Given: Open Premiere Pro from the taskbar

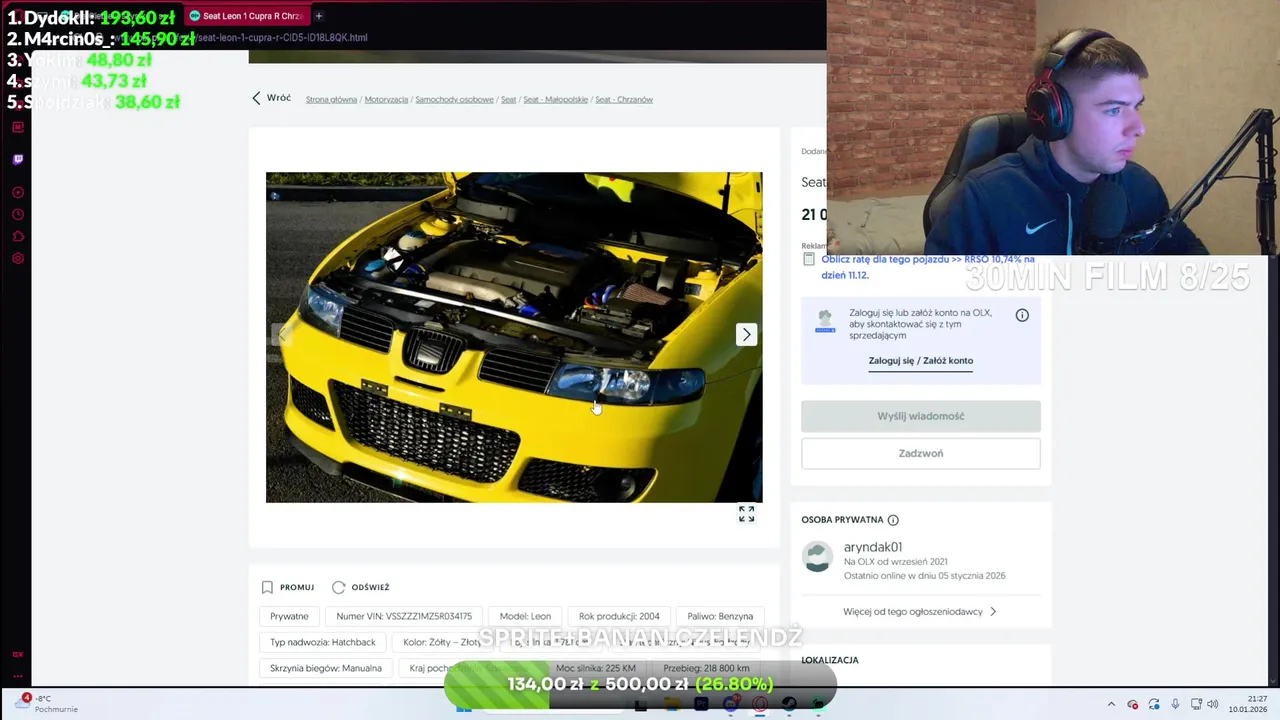Looking at the screenshot, I should pos(701,704).
